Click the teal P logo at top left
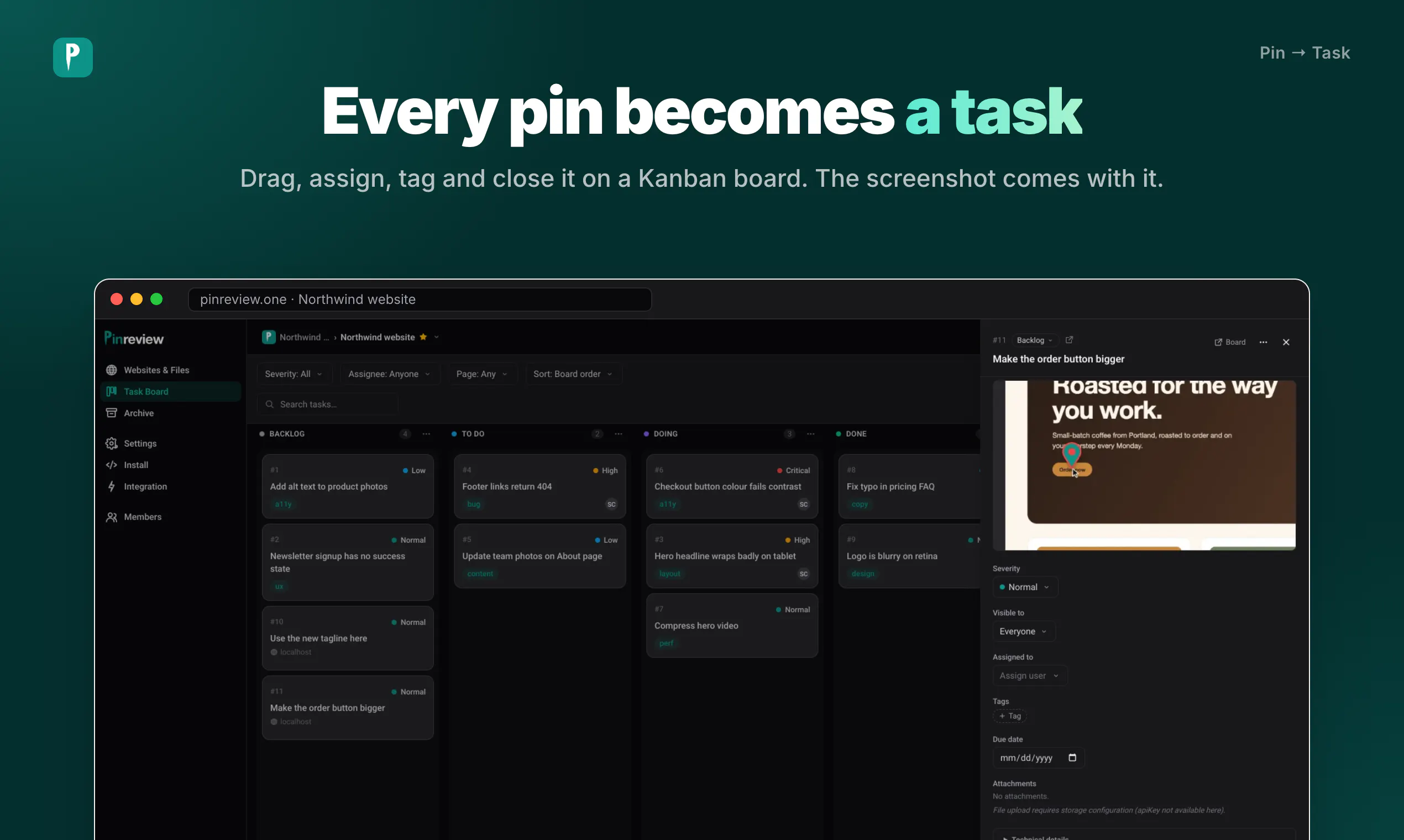 pyautogui.click(x=73, y=57)
